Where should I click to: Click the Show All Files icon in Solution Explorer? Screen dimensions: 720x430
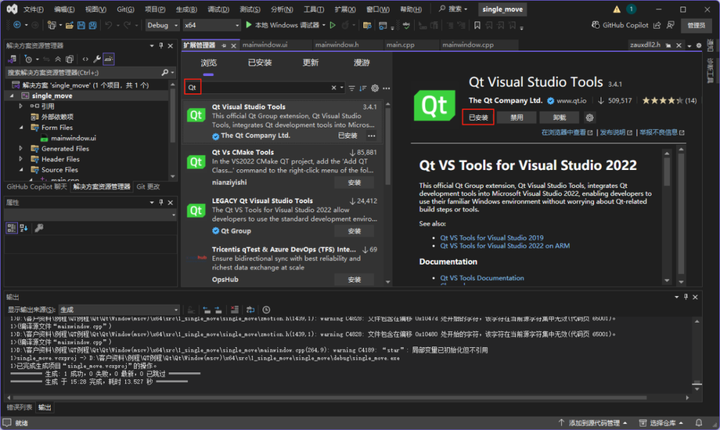[69, 59]
